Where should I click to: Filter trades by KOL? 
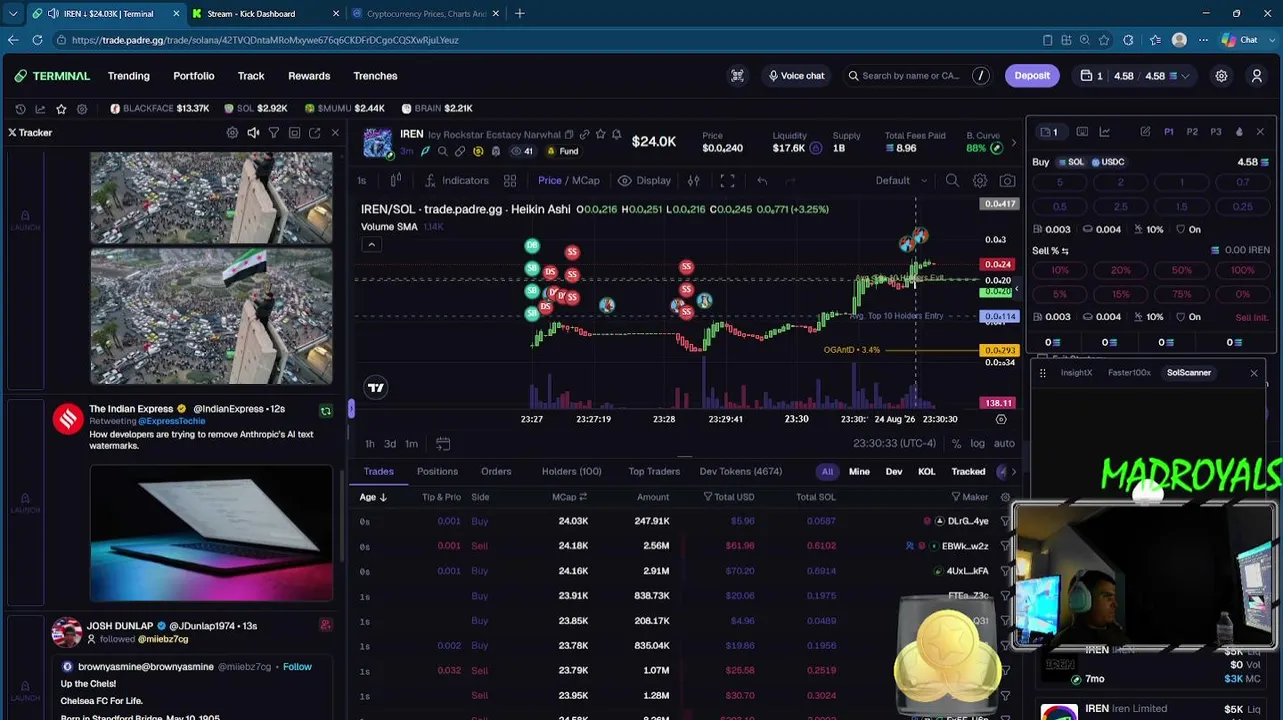(926, 471)
